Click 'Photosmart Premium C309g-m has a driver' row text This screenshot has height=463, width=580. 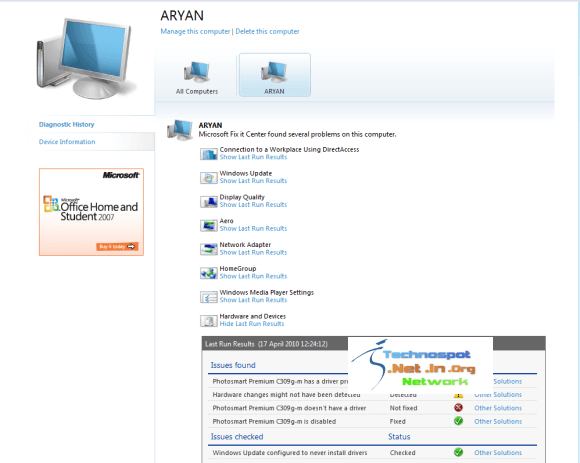[280, 381]
